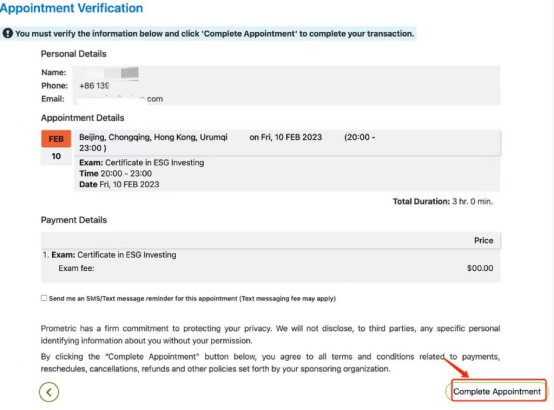Click the Total Duration 3 hr. 0 min. text
554x410 pixels.
coord(443,201)
